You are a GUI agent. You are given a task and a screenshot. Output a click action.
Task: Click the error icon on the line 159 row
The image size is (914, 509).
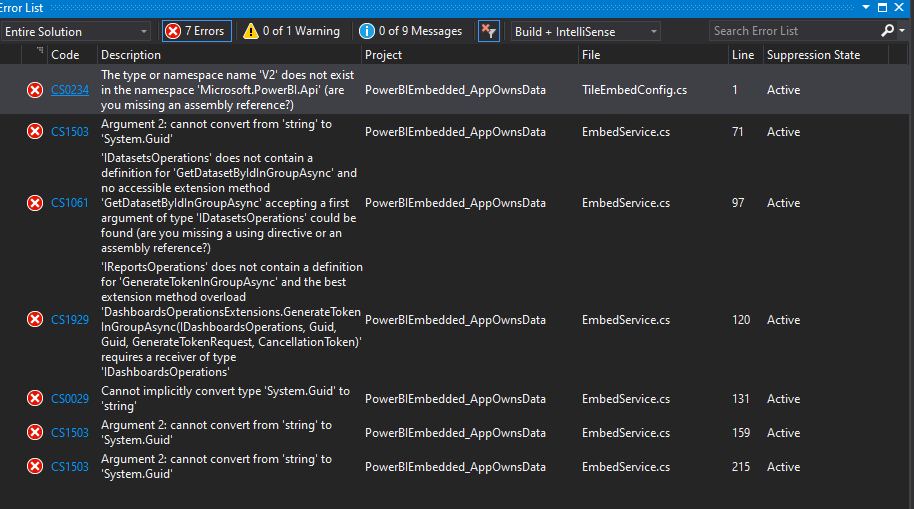click(x=35, y=433)
